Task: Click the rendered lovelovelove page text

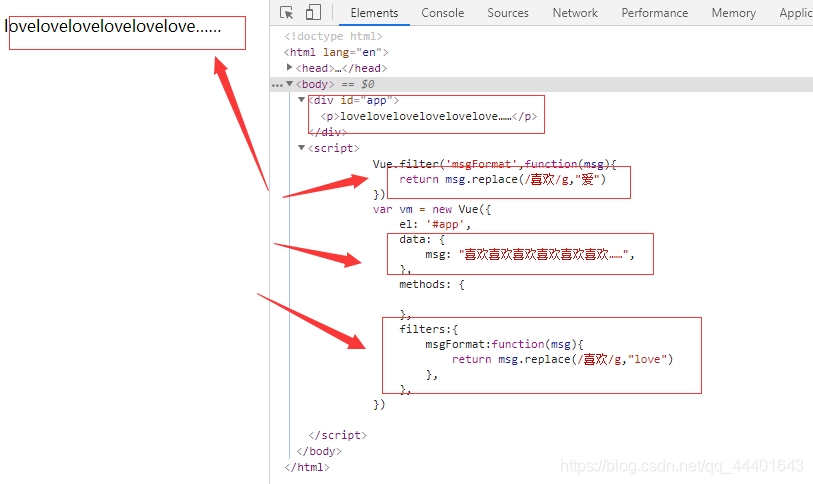Action: 113,26
